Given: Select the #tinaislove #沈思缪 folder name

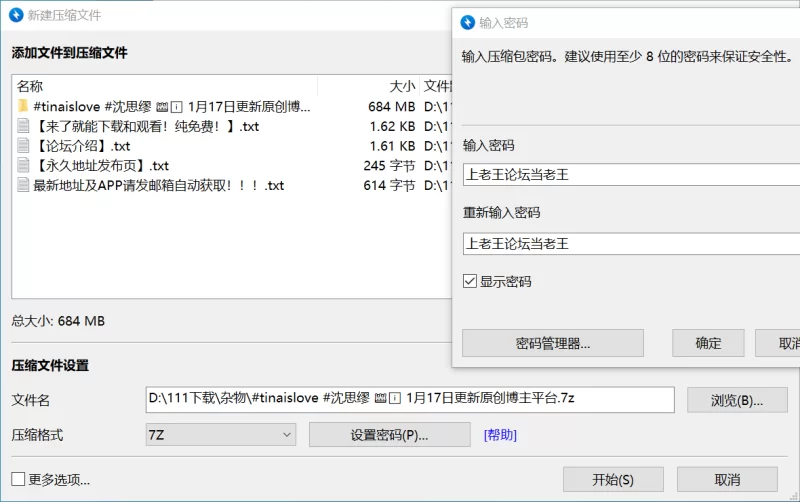Looking at the screenshot, I should (x=172, y=106).
